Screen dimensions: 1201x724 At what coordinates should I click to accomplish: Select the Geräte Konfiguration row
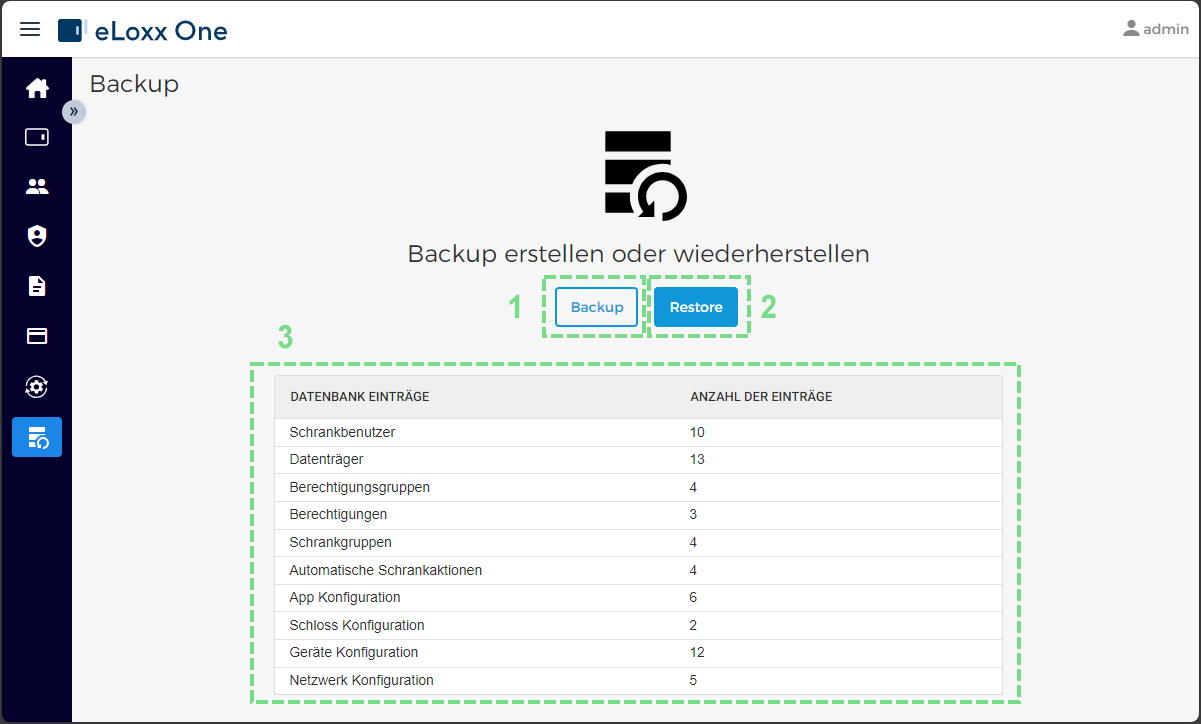[638, 652]
